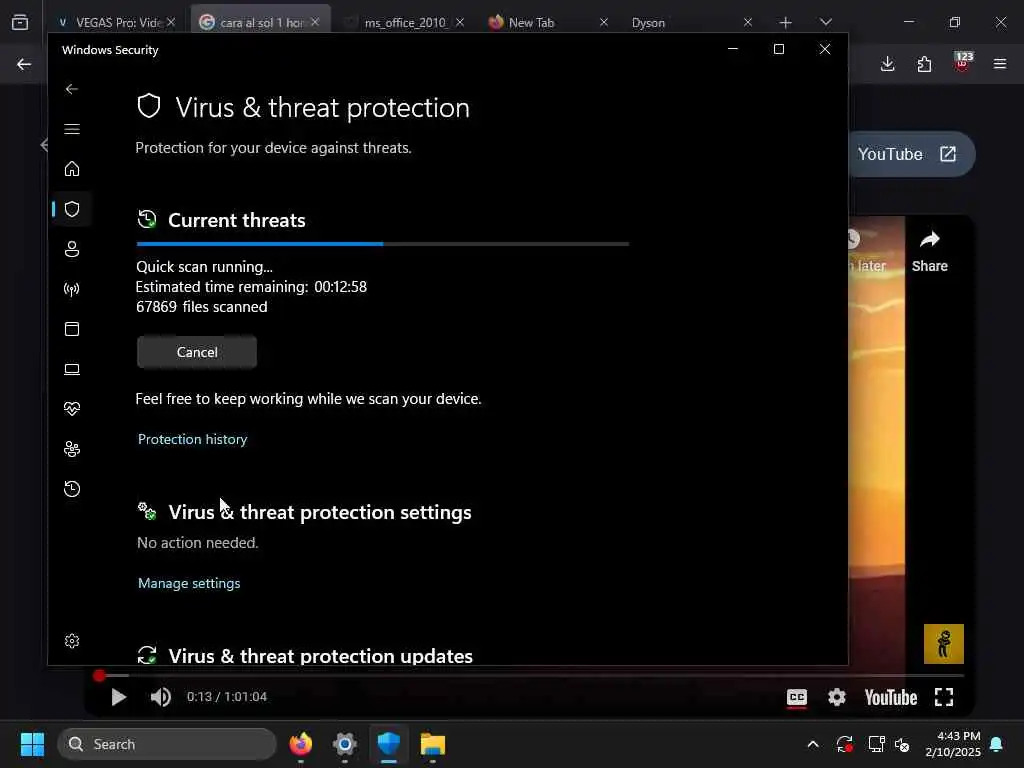This screenshot has height=768, width=1024.
Task: Open Account protection in the sidebar
Action: pyautogui.click(x=72, y=249)
